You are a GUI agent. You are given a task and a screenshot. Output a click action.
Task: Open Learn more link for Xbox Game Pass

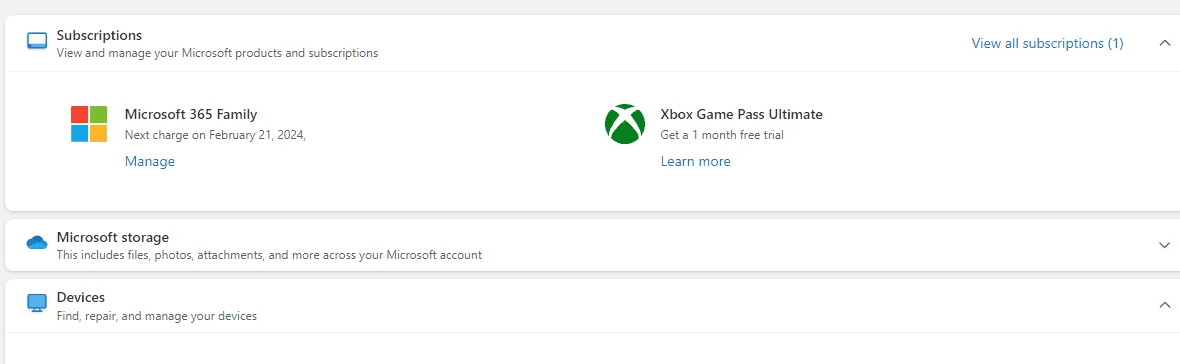[695, 161]
